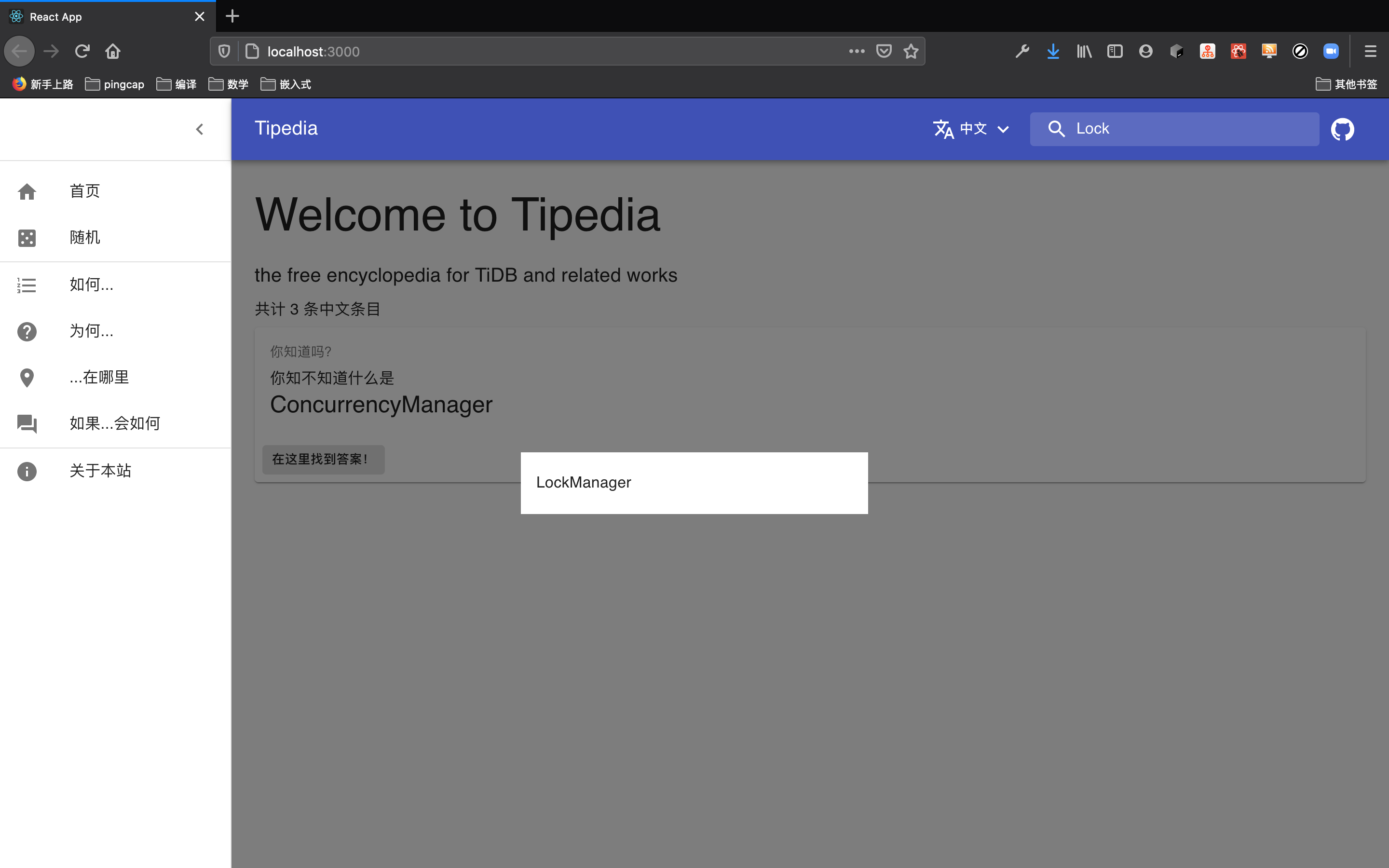
Task: Click the orange RSS presentation extension icon
Action: click(x=1269, y=52)
